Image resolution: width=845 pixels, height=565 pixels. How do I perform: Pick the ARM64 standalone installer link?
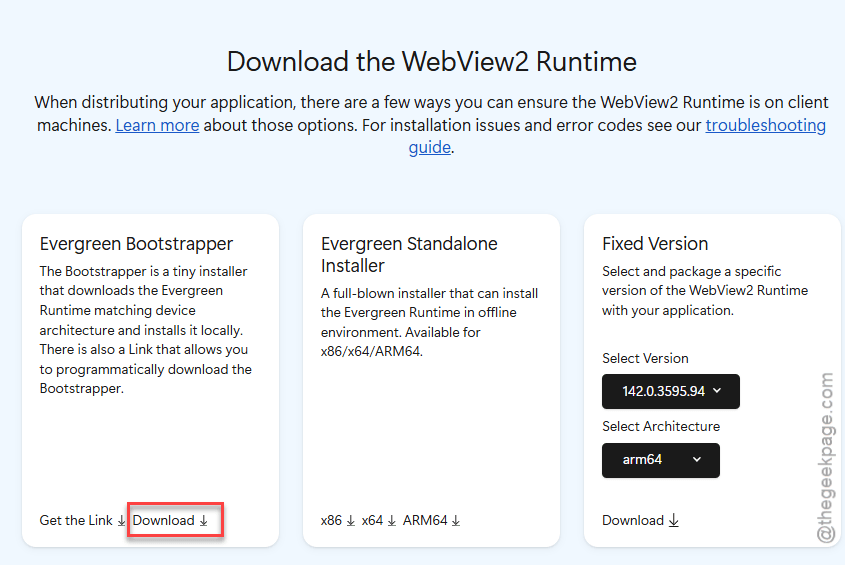425,521
